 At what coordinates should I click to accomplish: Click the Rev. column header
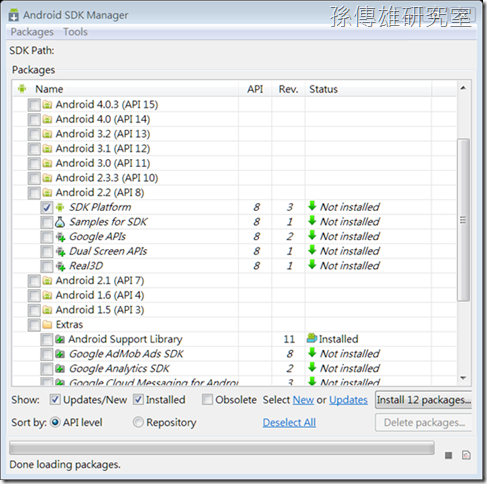click(x=288, y=89)
